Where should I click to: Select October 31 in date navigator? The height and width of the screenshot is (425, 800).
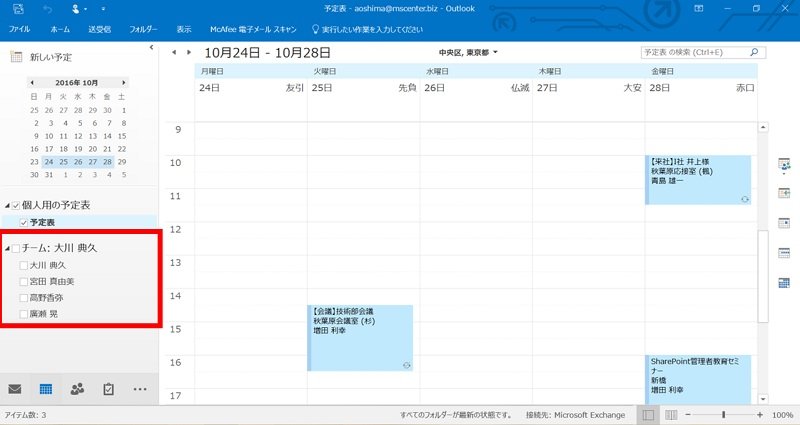coord(49,174)
